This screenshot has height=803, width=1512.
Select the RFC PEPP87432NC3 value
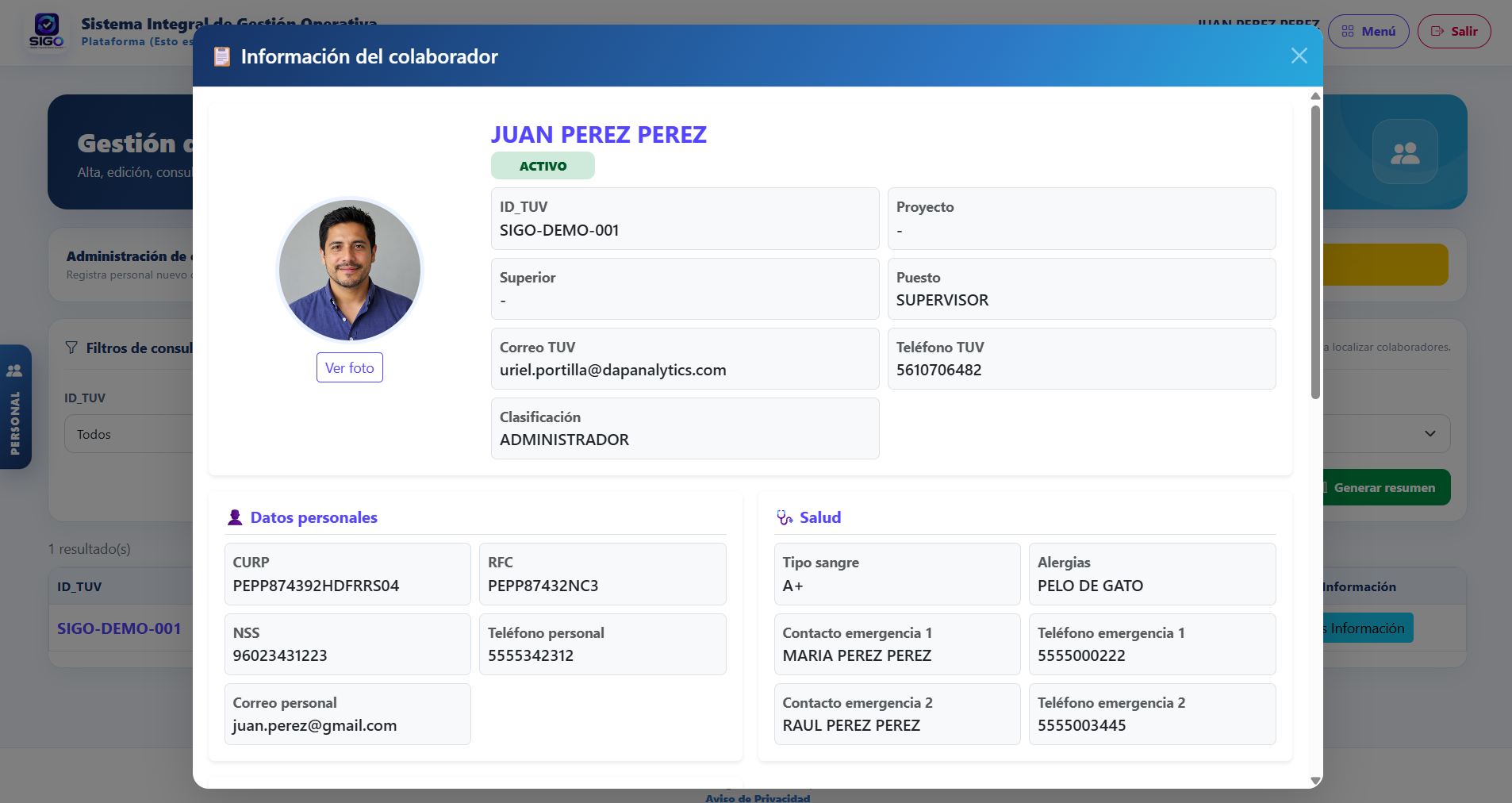tap(543, 586)
